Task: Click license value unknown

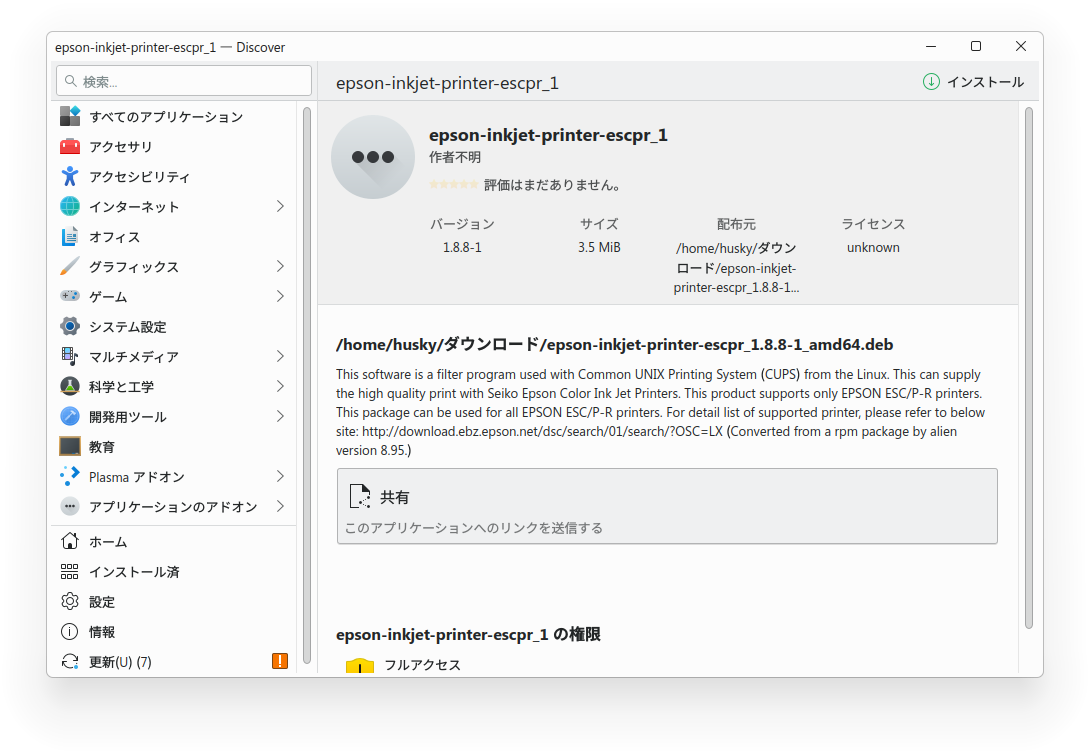Action: (x=873, y=248)
